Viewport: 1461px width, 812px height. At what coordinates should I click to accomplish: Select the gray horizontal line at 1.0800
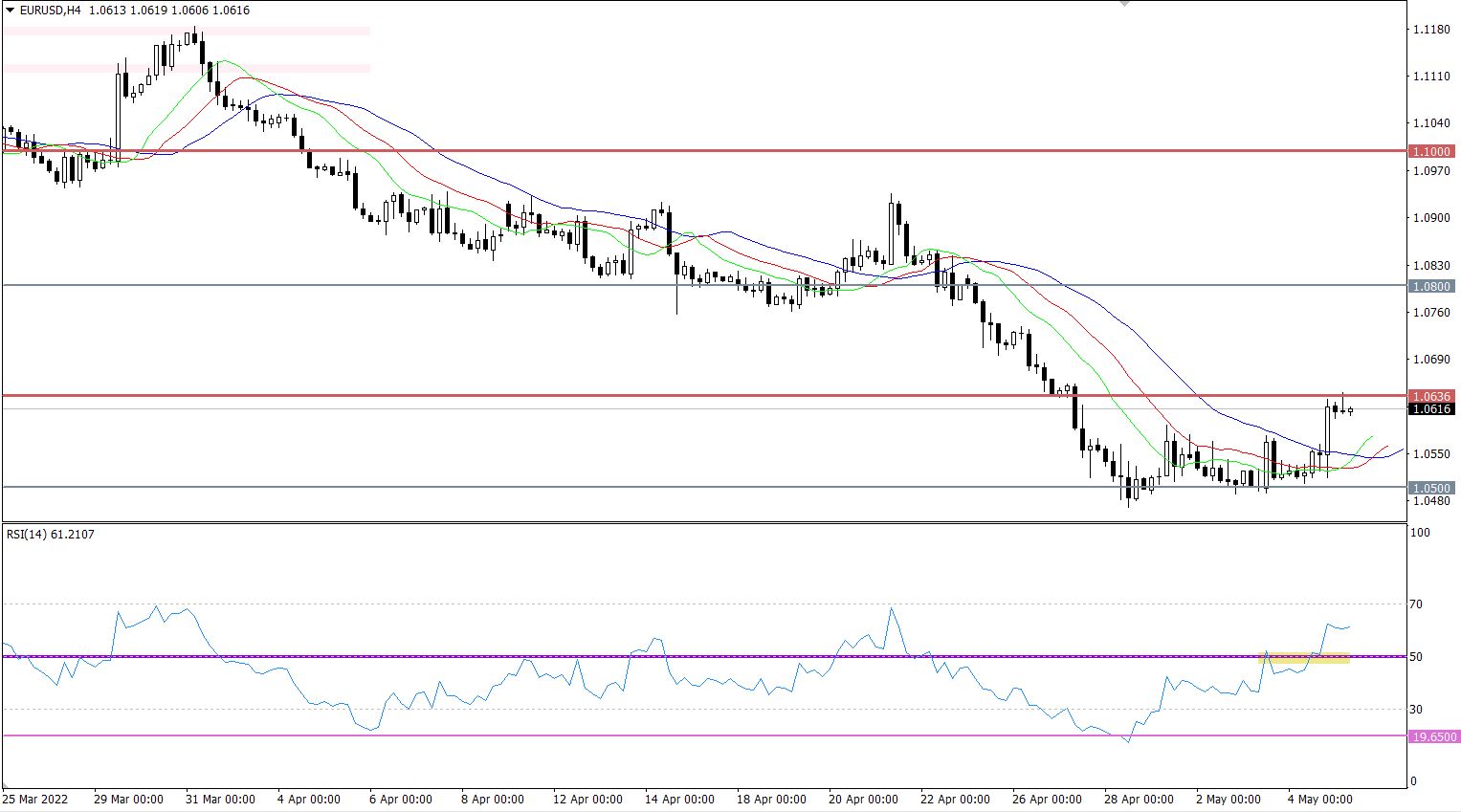[704, 285]
